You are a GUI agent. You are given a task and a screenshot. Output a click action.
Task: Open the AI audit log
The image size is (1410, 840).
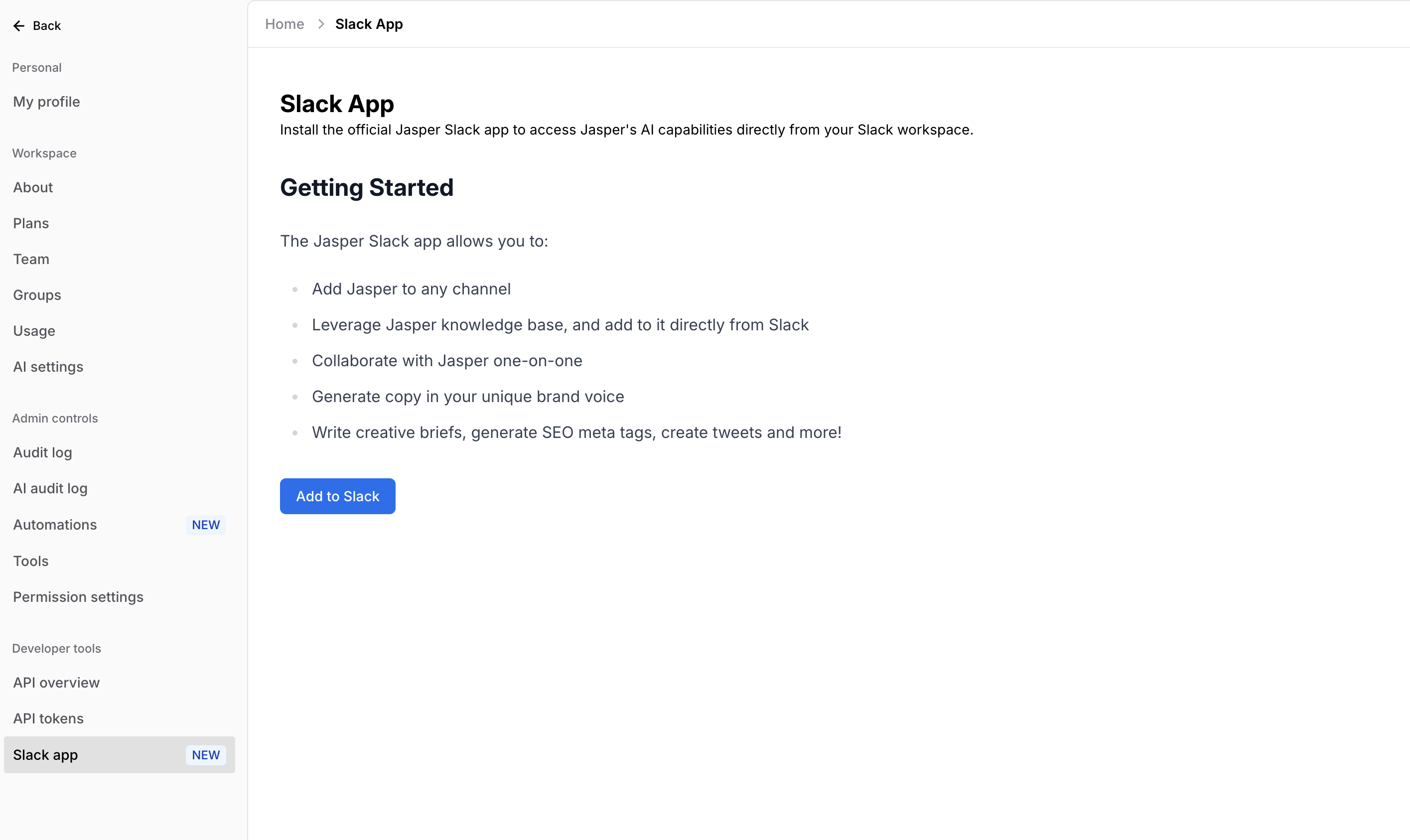(x=50, y=488)
